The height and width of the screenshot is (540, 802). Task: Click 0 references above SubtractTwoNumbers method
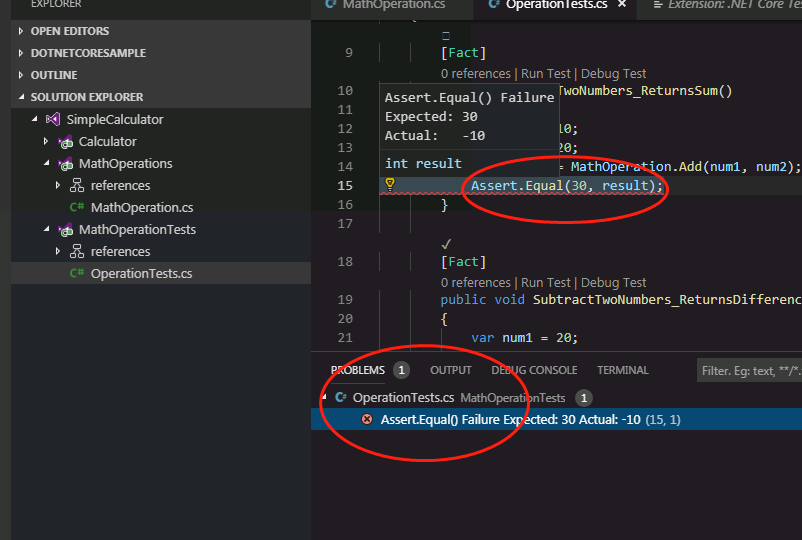coord(476,282)
